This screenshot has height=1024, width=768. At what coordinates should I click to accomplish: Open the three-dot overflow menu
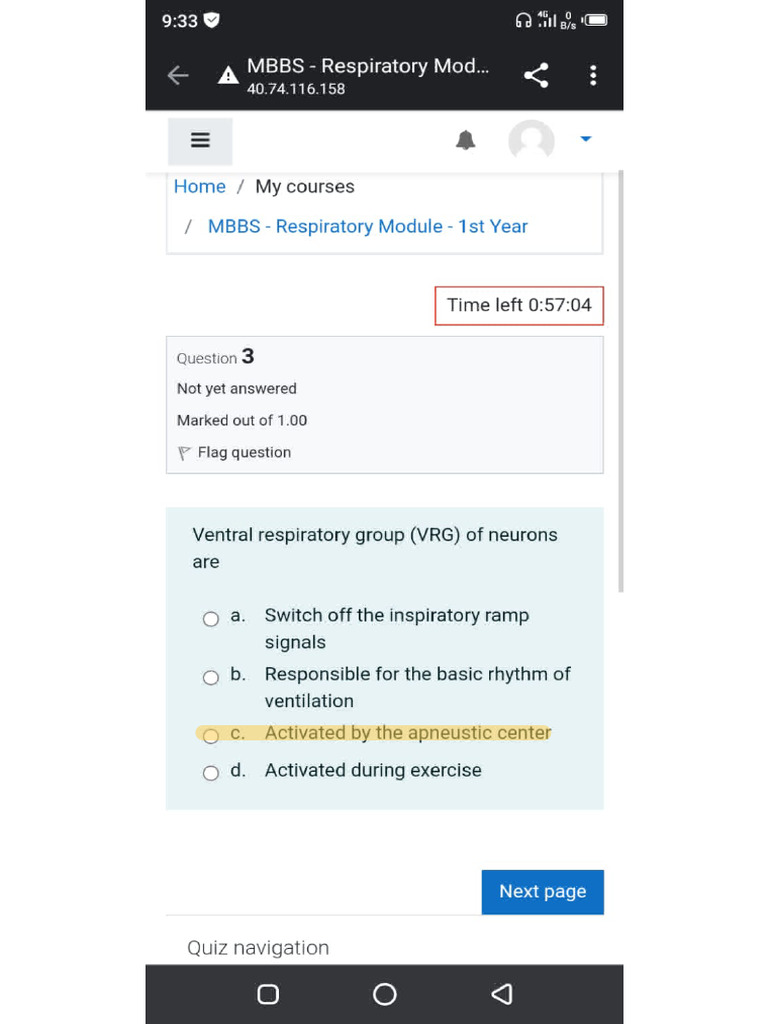[593, 76]
